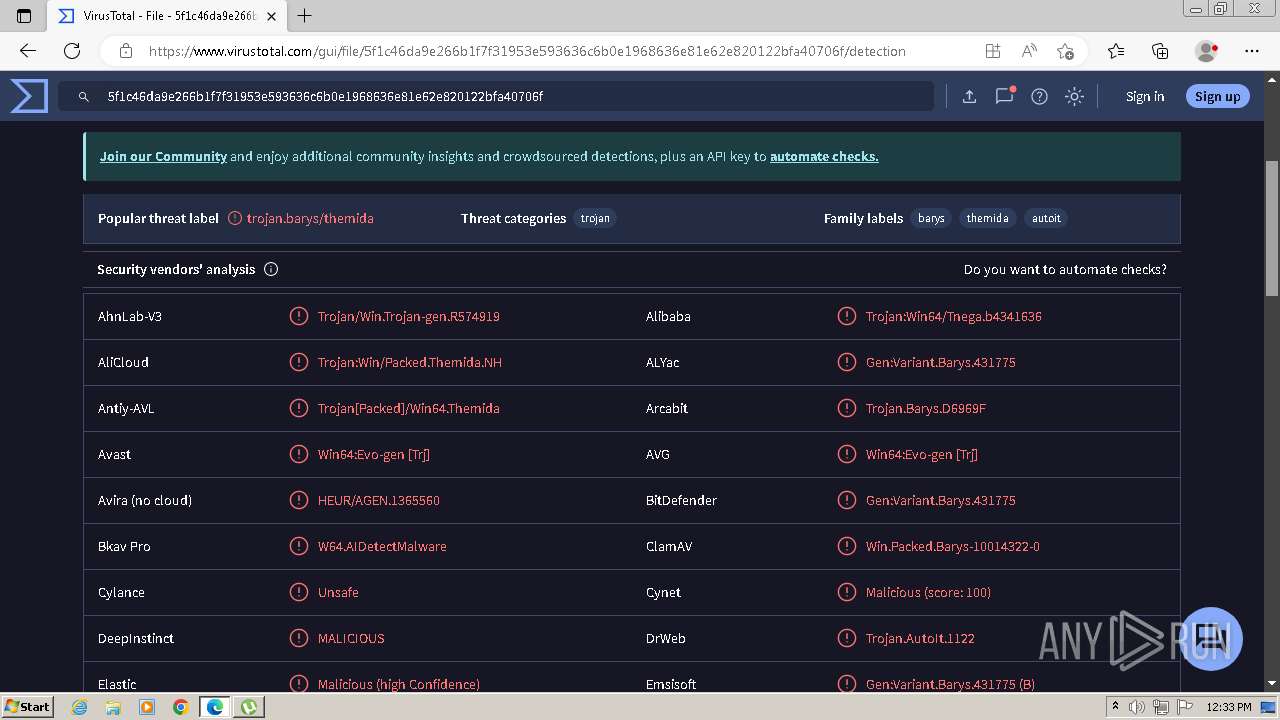The image size is (1280, 720).
Task: Click the page vertical scrollbar thumb
Action: coord(1272,228)
